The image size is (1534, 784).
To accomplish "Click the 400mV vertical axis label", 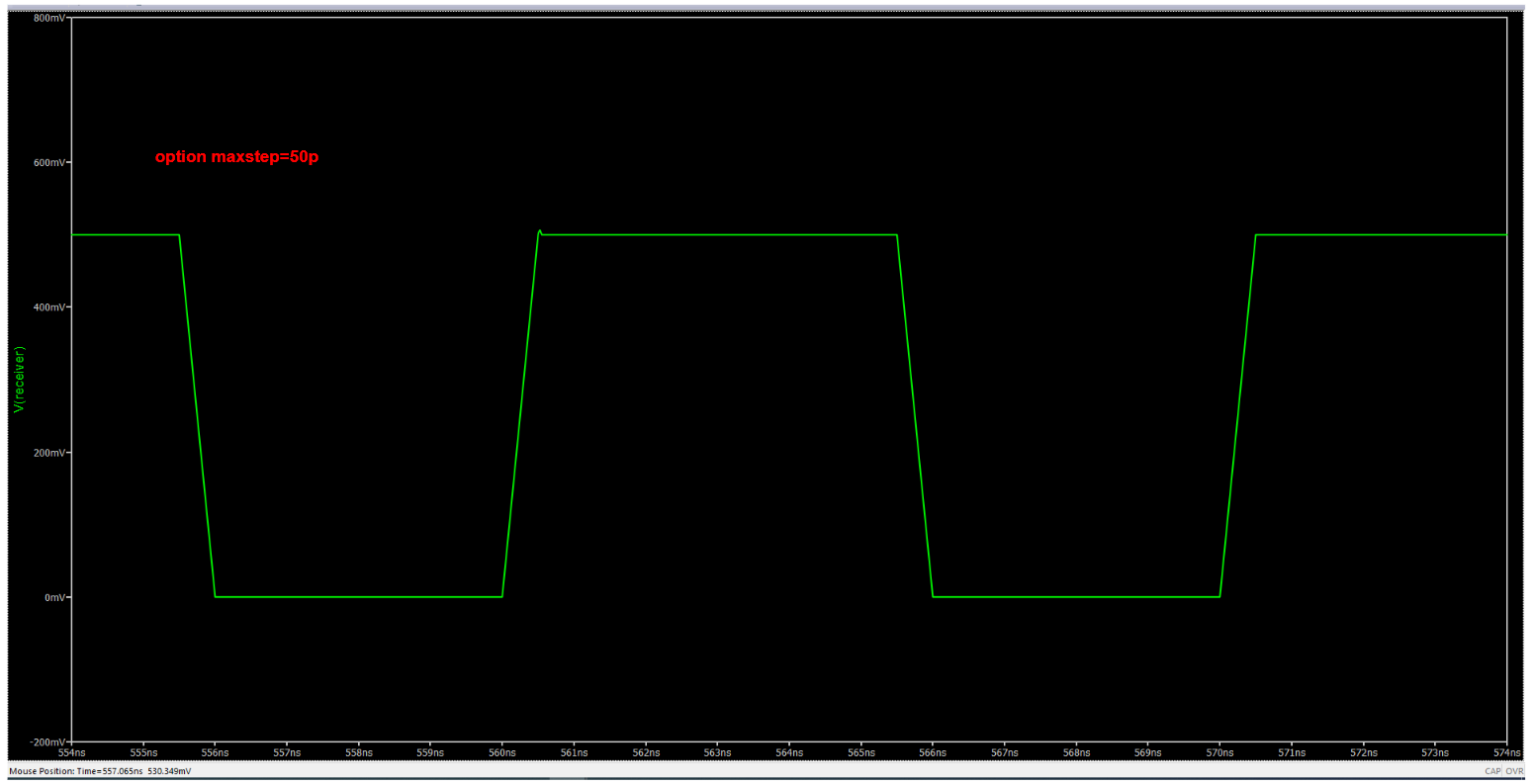I will [48, 307].
